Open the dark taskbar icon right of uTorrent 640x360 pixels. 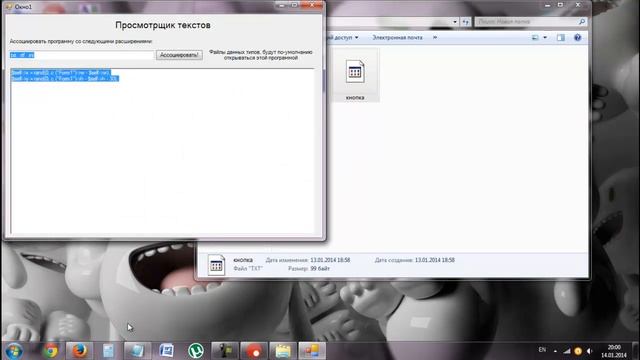(225, 351)
